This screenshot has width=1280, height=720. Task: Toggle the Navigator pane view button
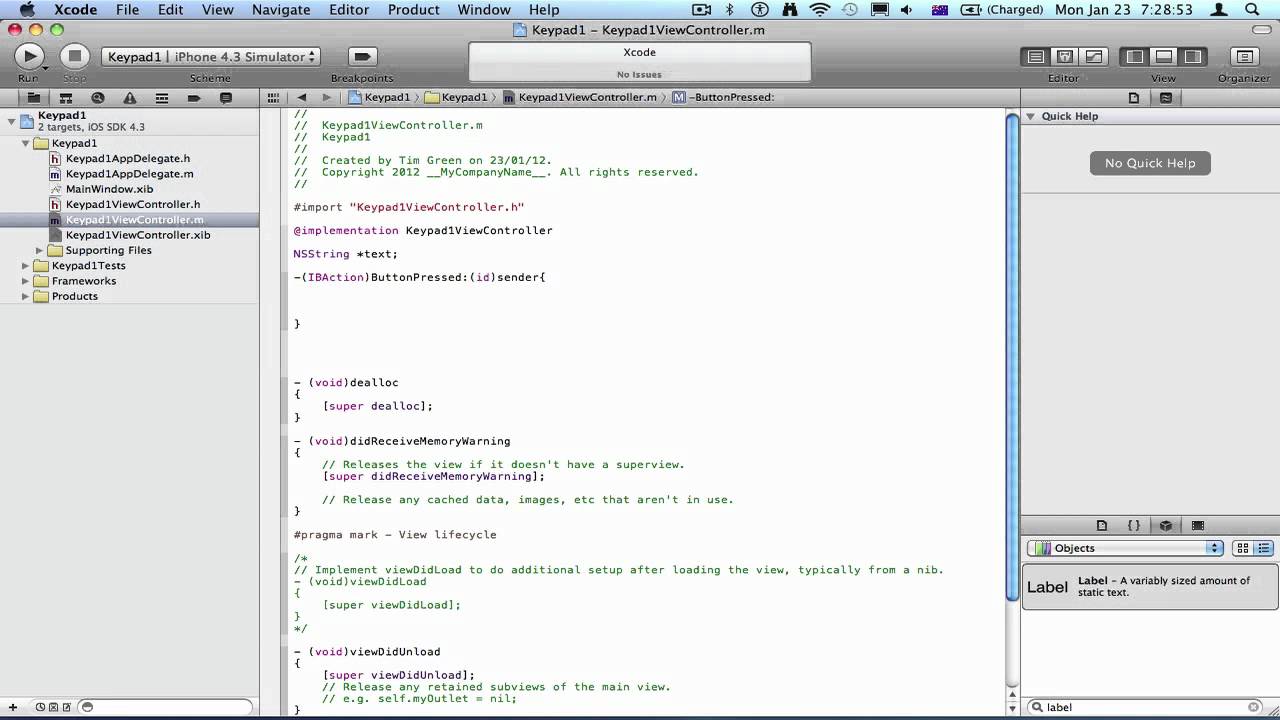pyautogui.click(x=1134, y=57)
